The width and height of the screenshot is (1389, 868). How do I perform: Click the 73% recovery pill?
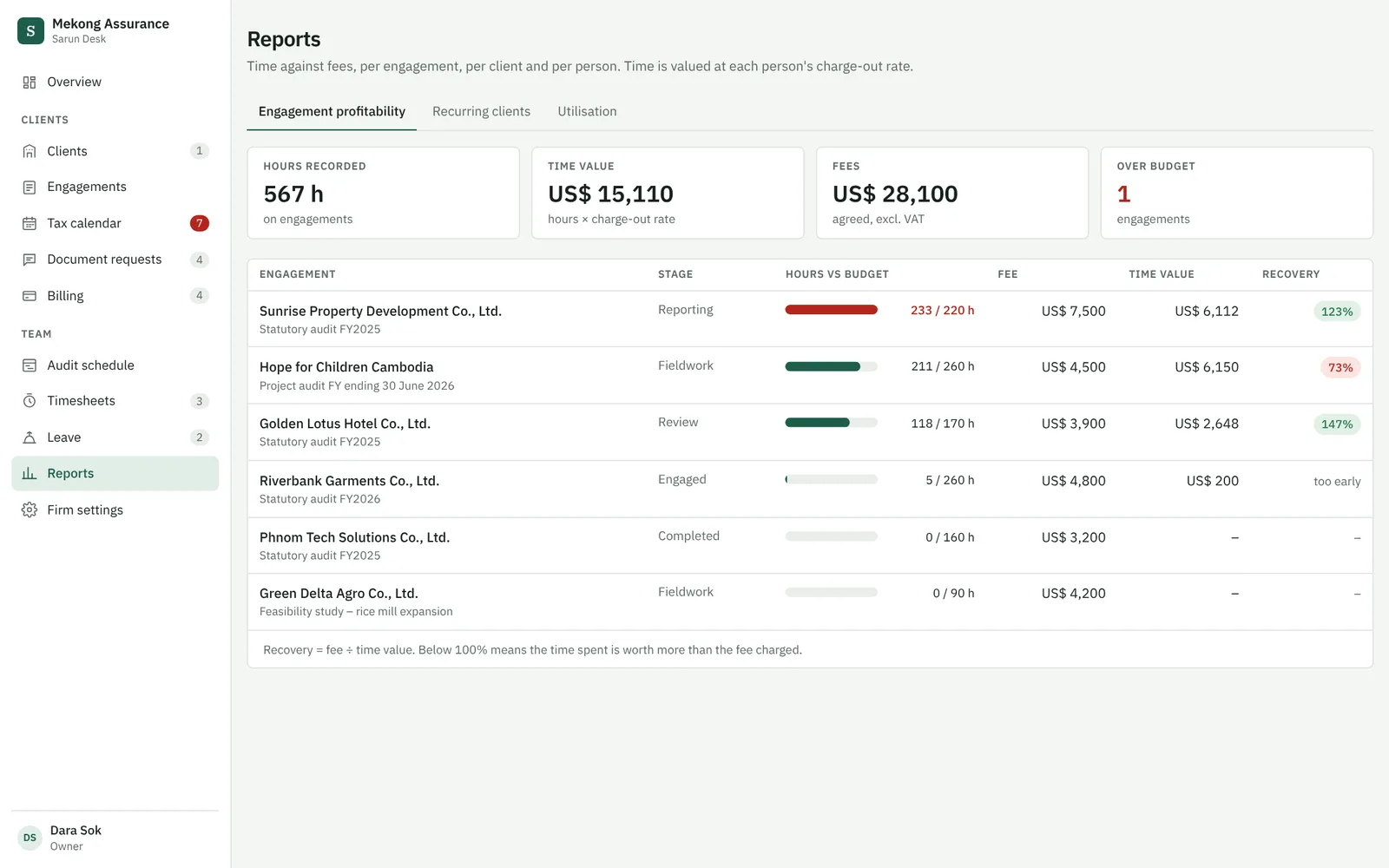click(x=1340, y=368)
